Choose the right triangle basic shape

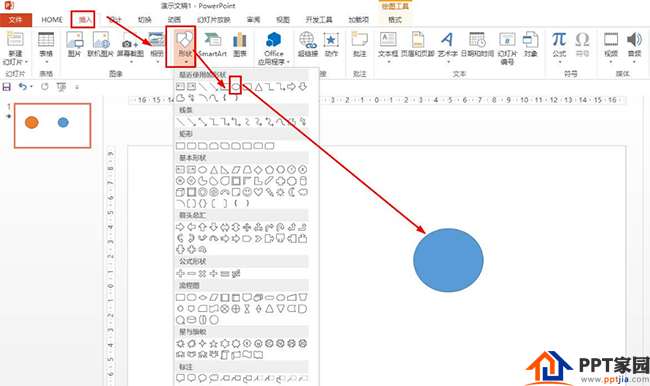[225, 170]
